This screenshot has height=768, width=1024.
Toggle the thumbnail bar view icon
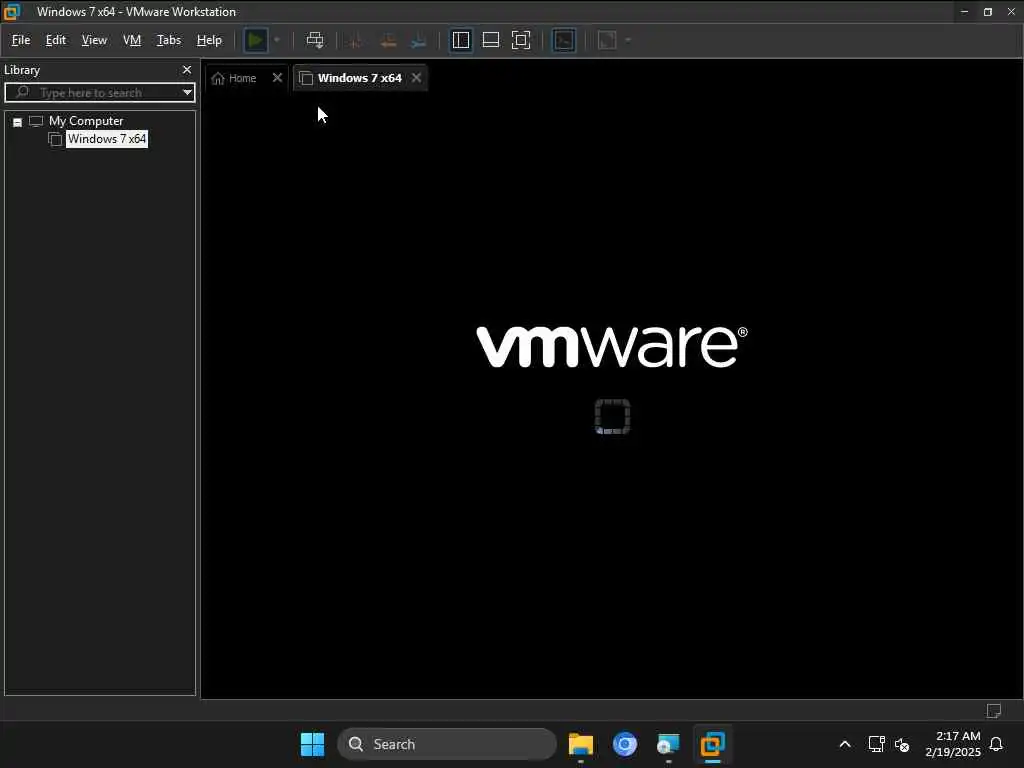491,40
